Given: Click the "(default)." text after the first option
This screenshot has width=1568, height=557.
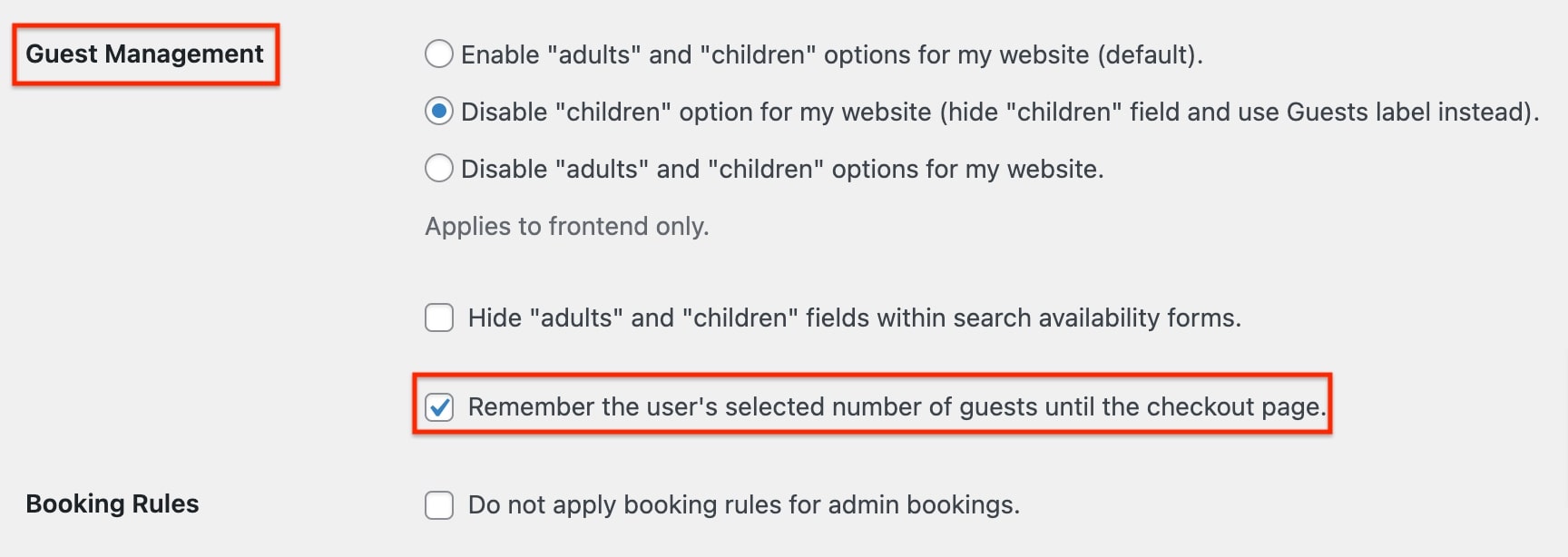Looking at the screenshot, I should 1150,55.
